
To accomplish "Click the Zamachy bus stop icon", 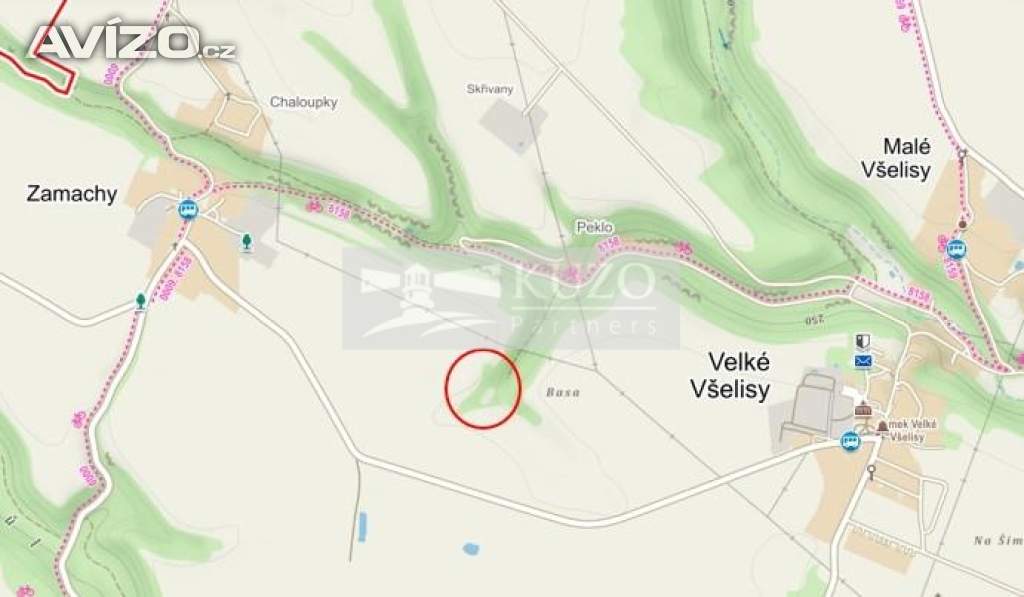I will click(x=187, y=210).
